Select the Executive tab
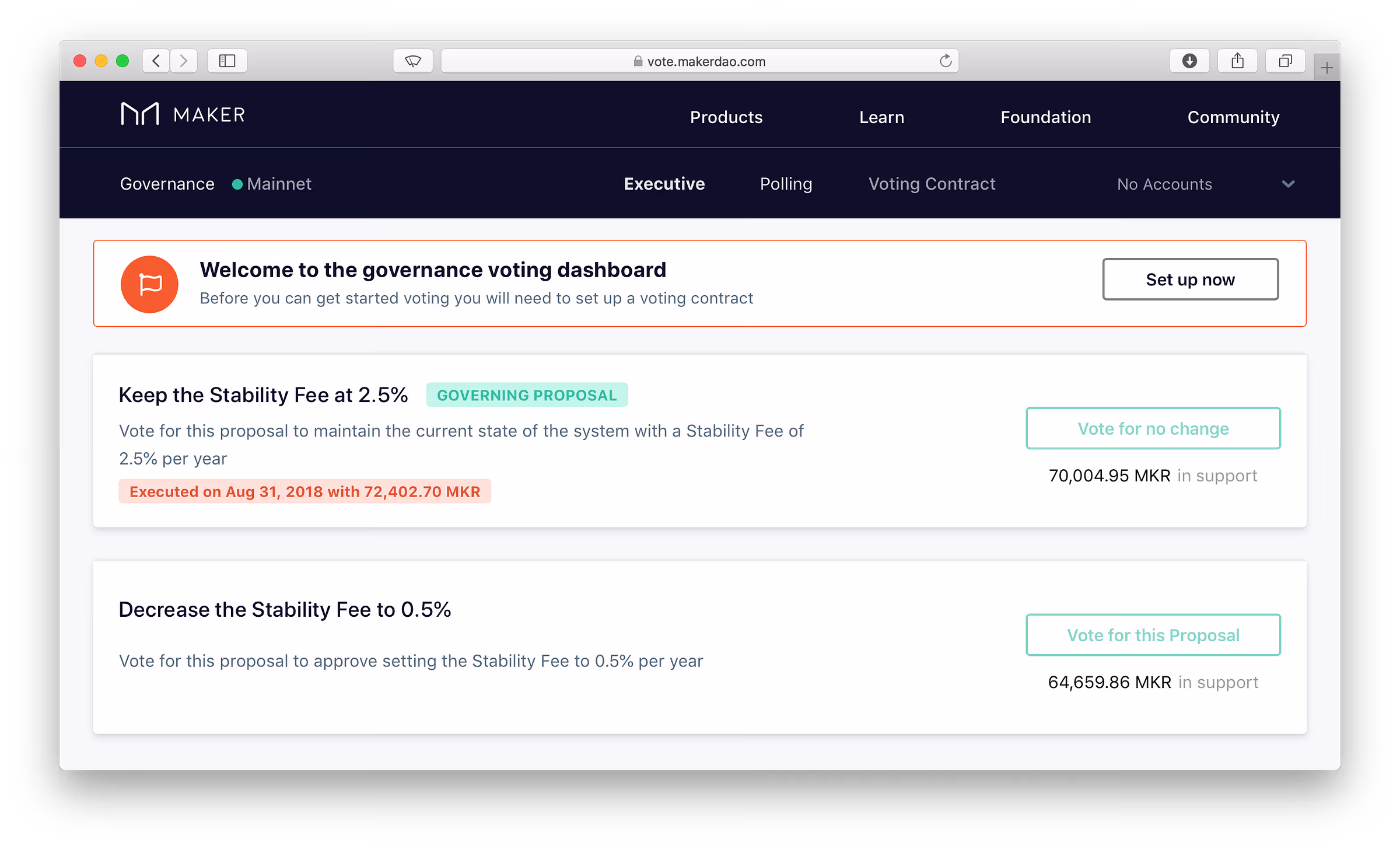This screenshot has height=849, width=1400. click(x=664, y=184)
